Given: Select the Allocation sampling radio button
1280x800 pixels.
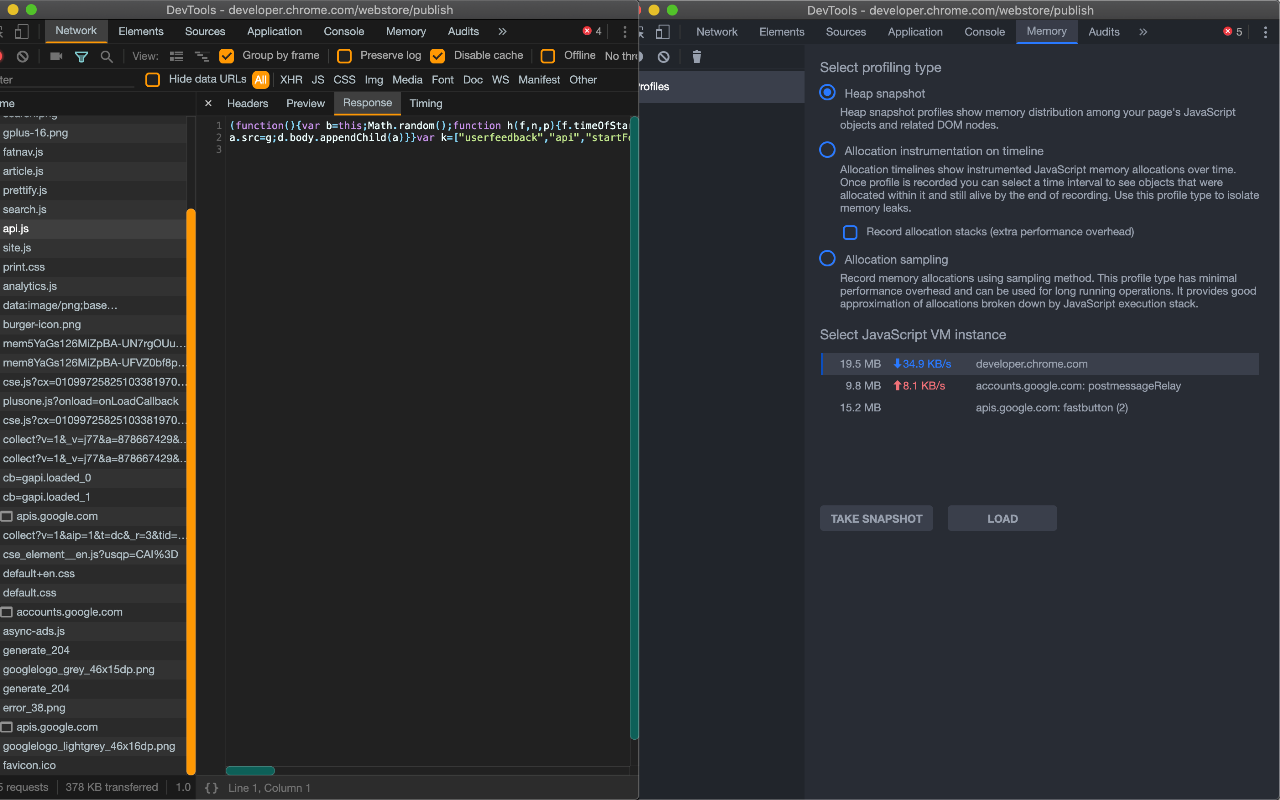Looking at the screenshot, I should 827,258.
